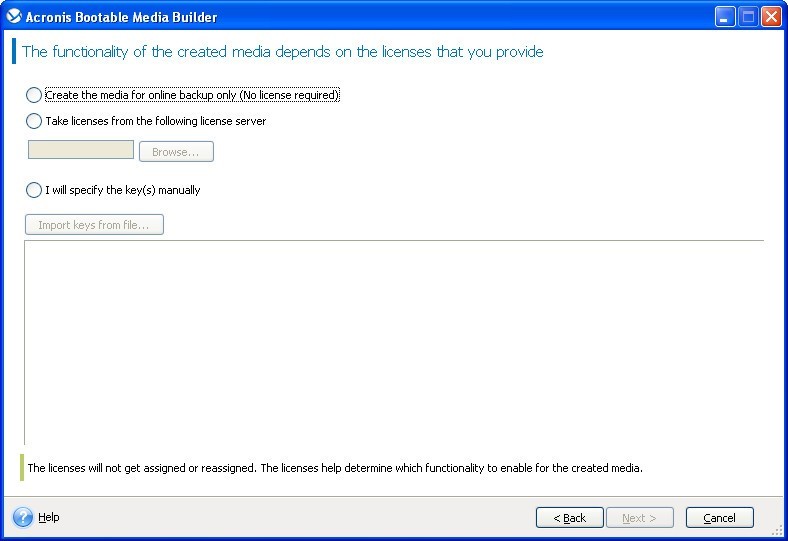Open Help via the question mark icon
This screenshot has width=788, height=541.
23,517
